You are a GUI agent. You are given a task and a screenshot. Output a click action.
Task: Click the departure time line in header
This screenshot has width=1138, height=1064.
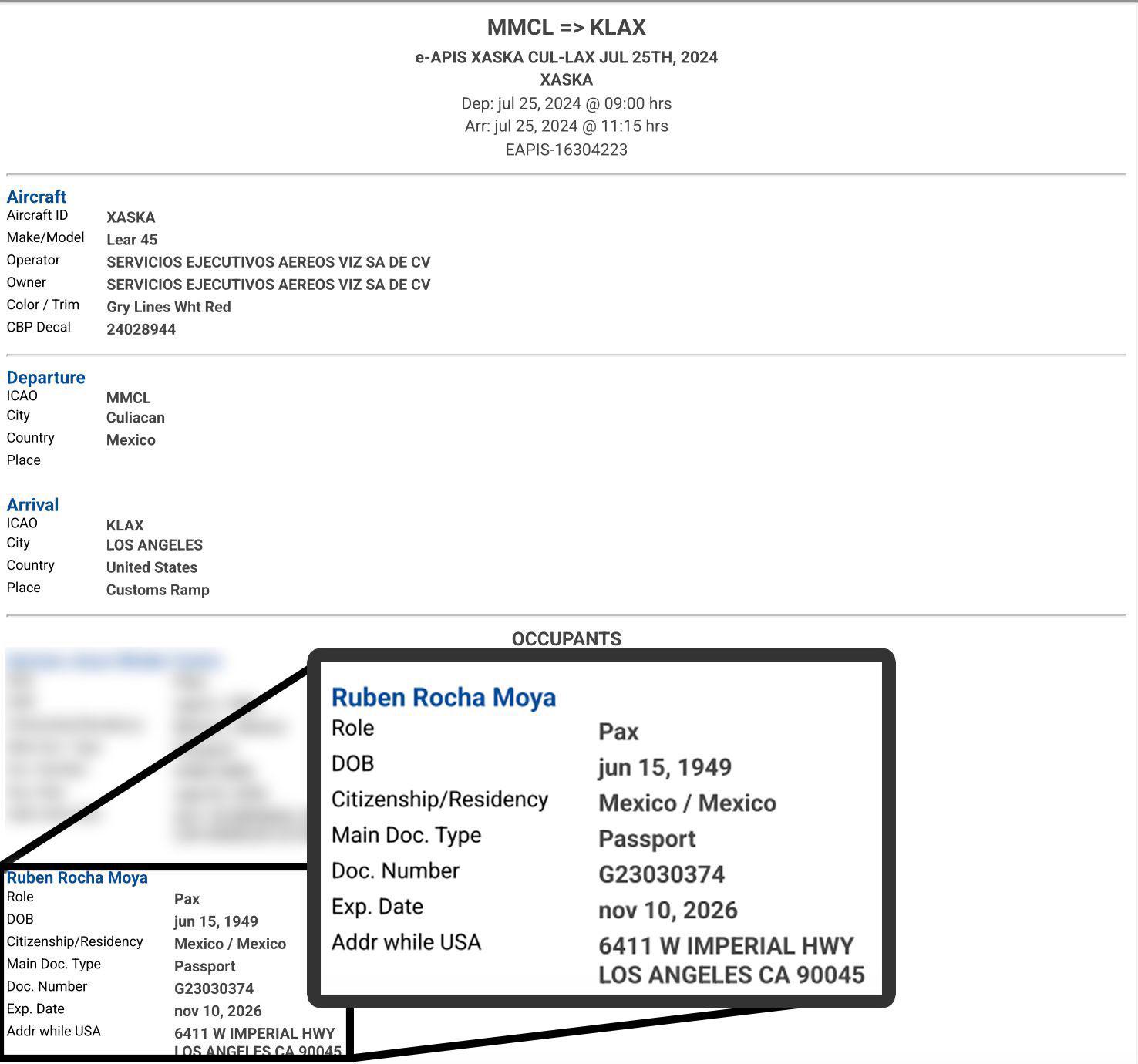566,103
